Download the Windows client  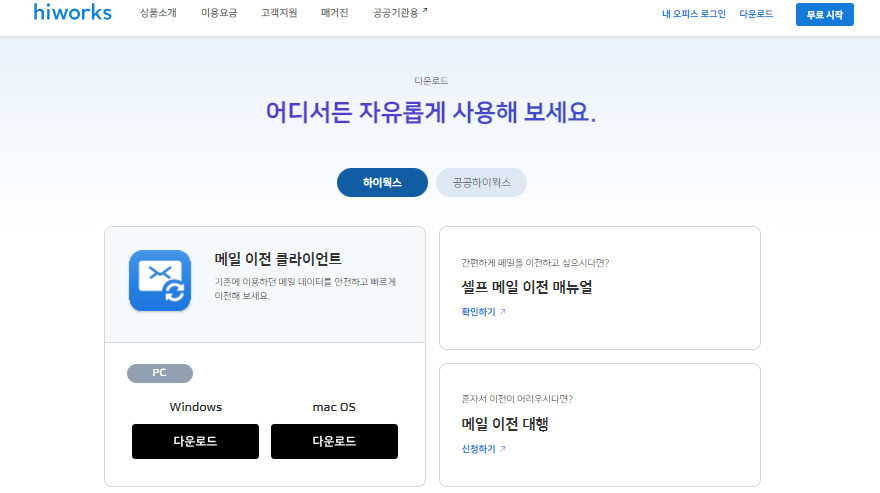pyautogui.click(x=195, y=441)
